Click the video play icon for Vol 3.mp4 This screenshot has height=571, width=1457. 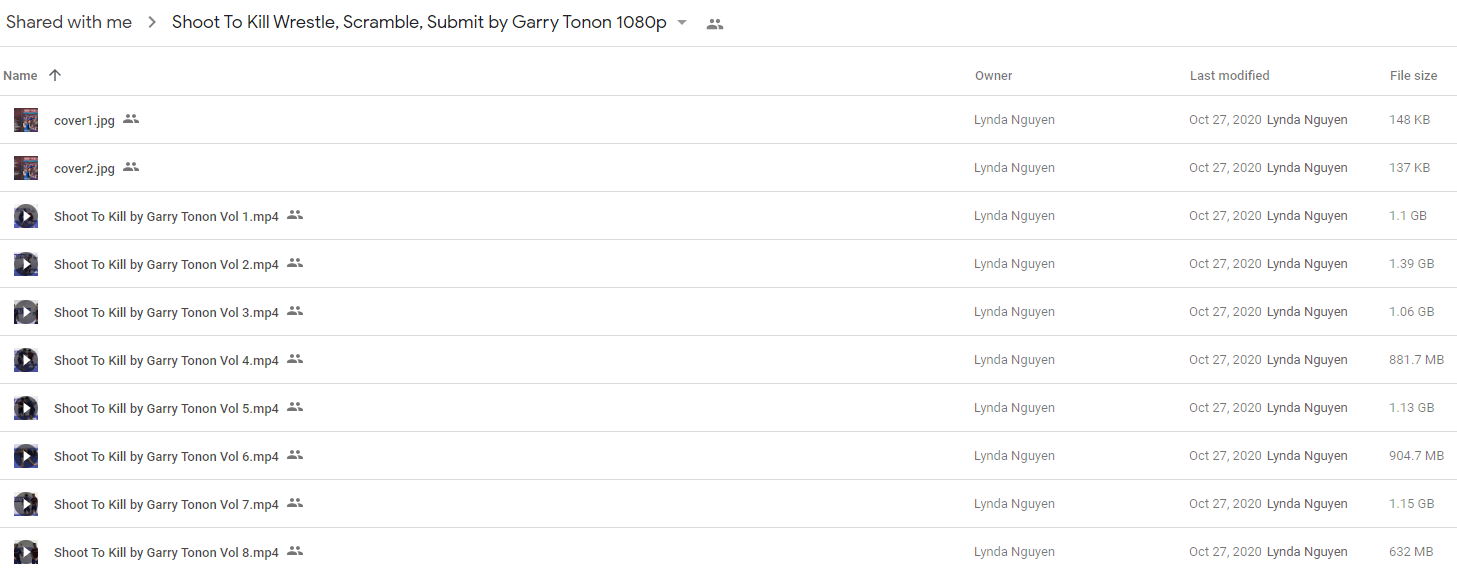pos(26,312)
